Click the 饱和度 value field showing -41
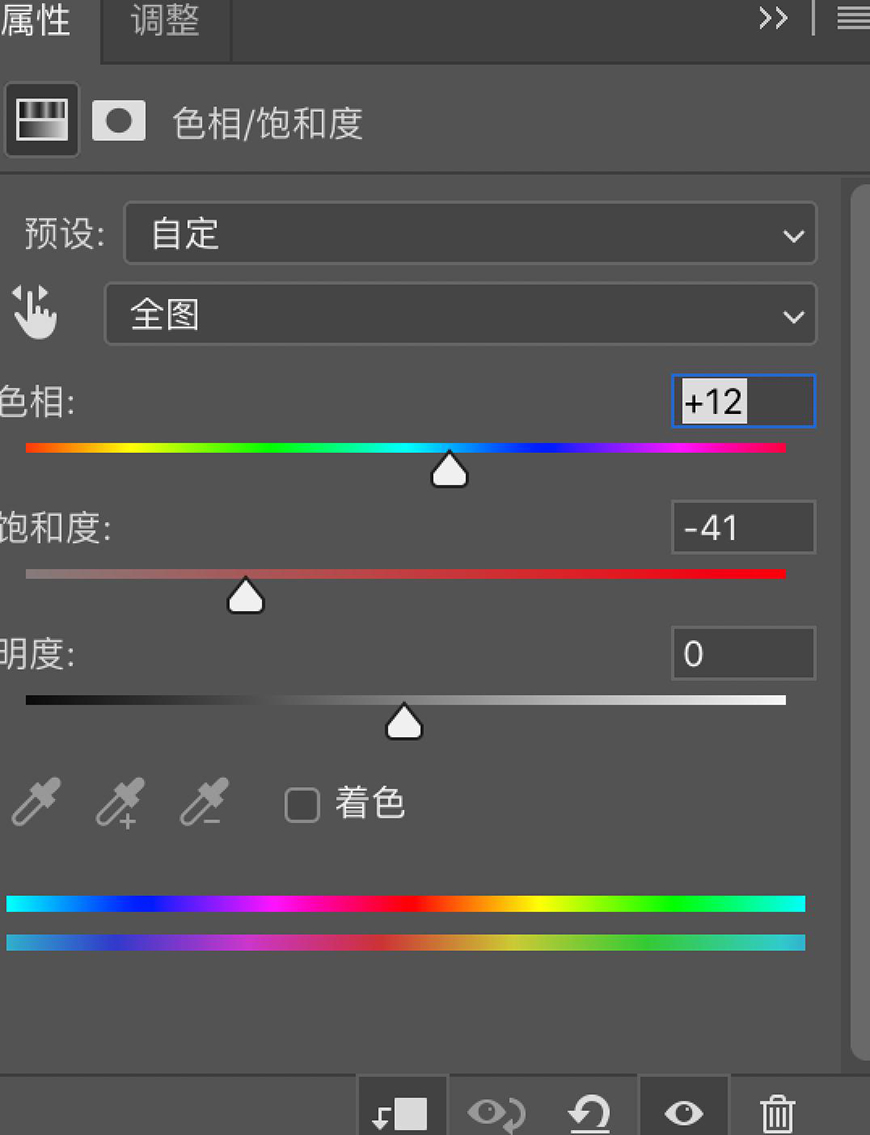This screenshot has height=1135, width=870. pos(743,528)
